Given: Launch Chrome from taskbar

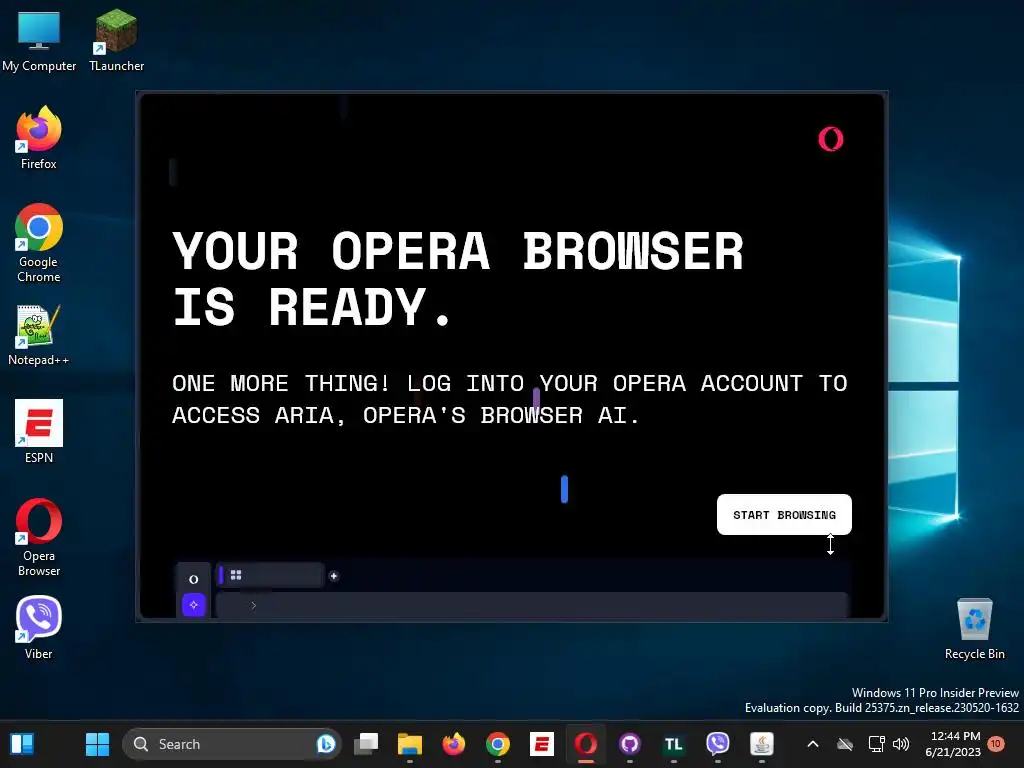Looking at the screenshot, I should (x=498, y=744).
